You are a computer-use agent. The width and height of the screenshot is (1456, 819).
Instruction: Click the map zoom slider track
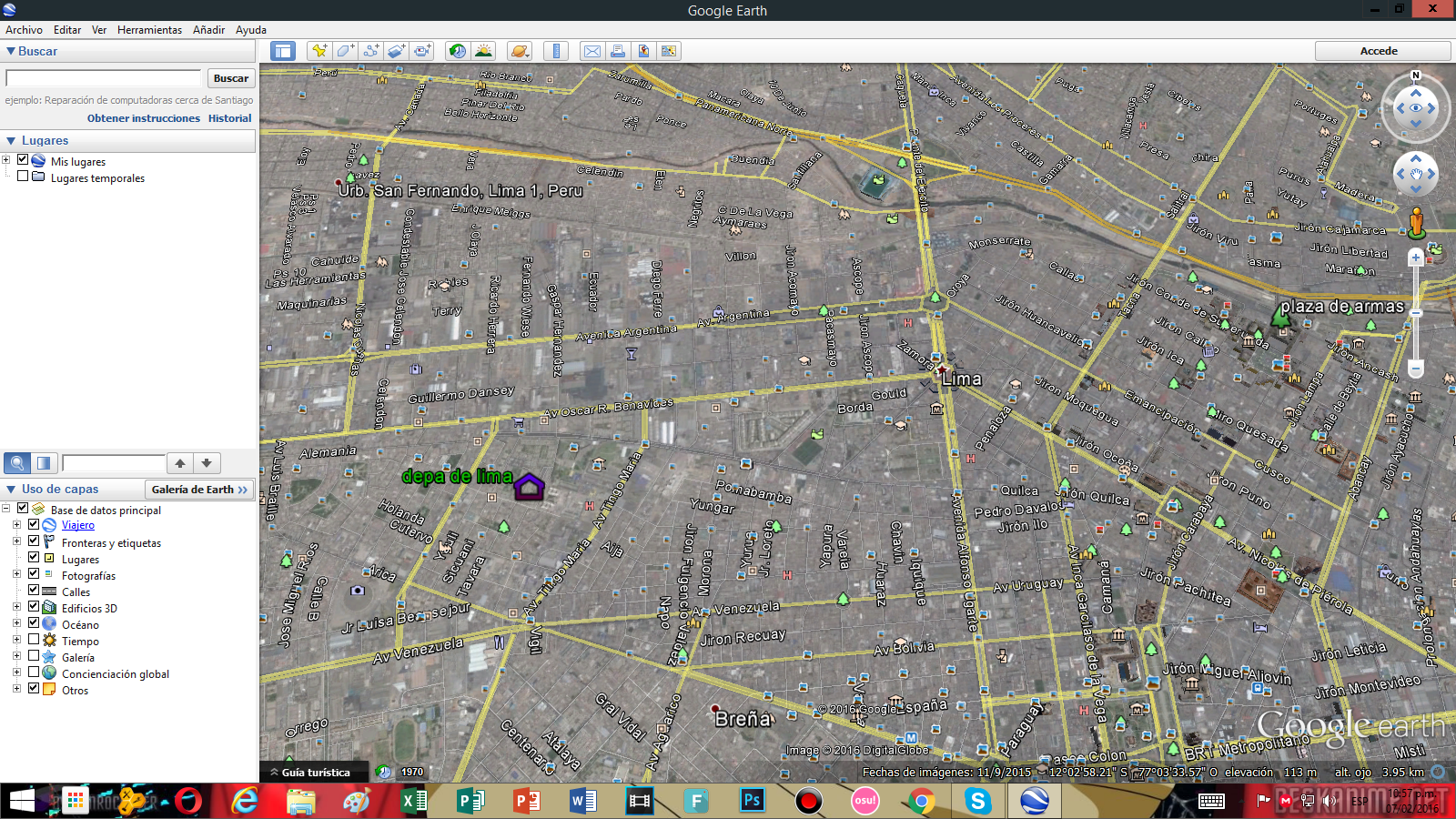tap(1415, 313)
